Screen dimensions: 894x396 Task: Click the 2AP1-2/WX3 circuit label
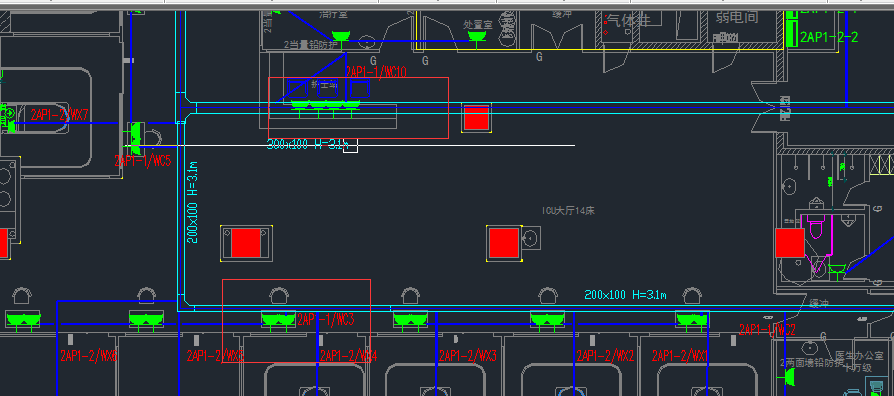pos(468,356)
